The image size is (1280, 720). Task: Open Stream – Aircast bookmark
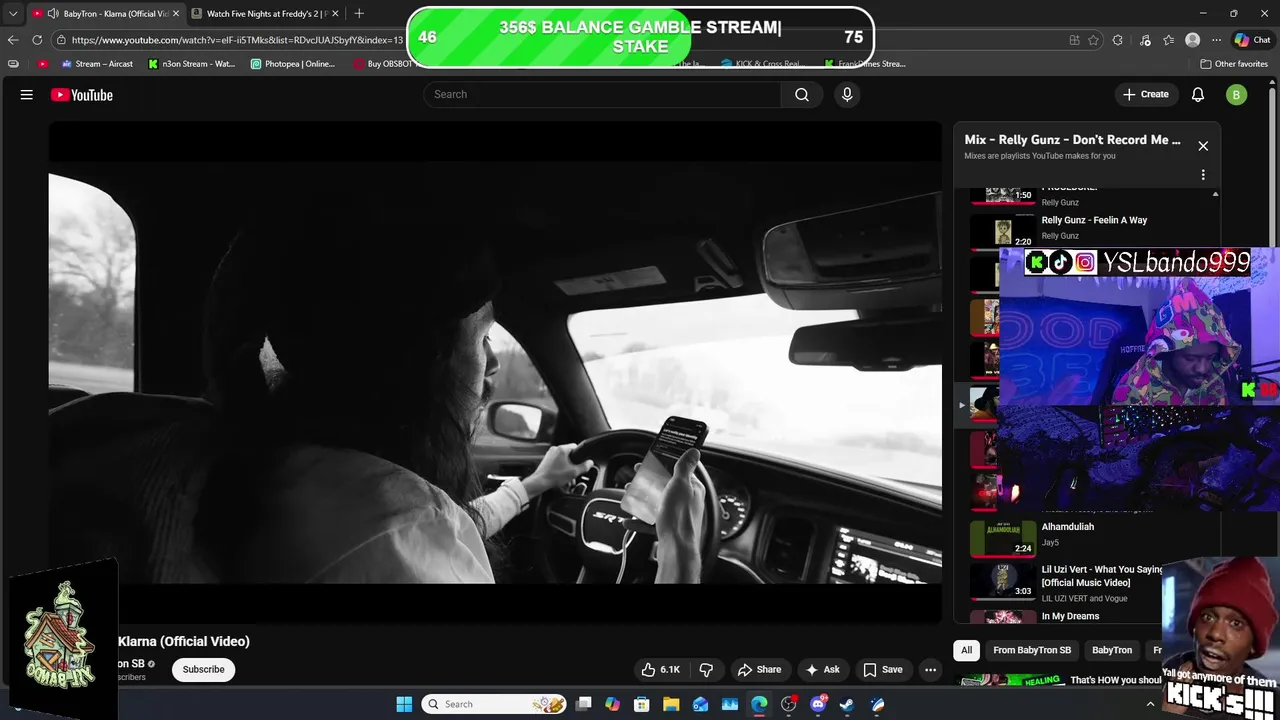click(97, 64)
